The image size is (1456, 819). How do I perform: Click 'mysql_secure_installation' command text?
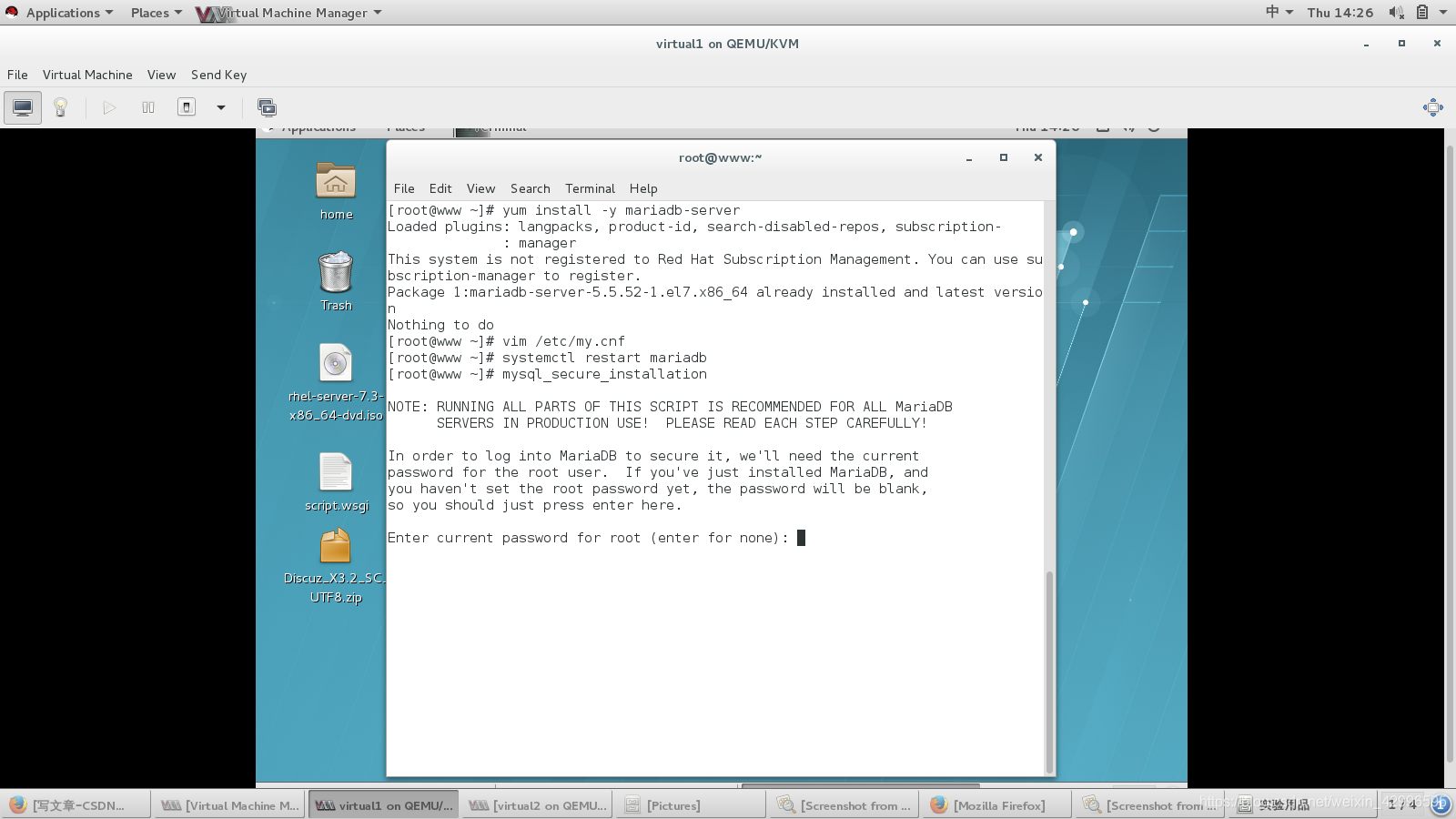coord(604,374)
